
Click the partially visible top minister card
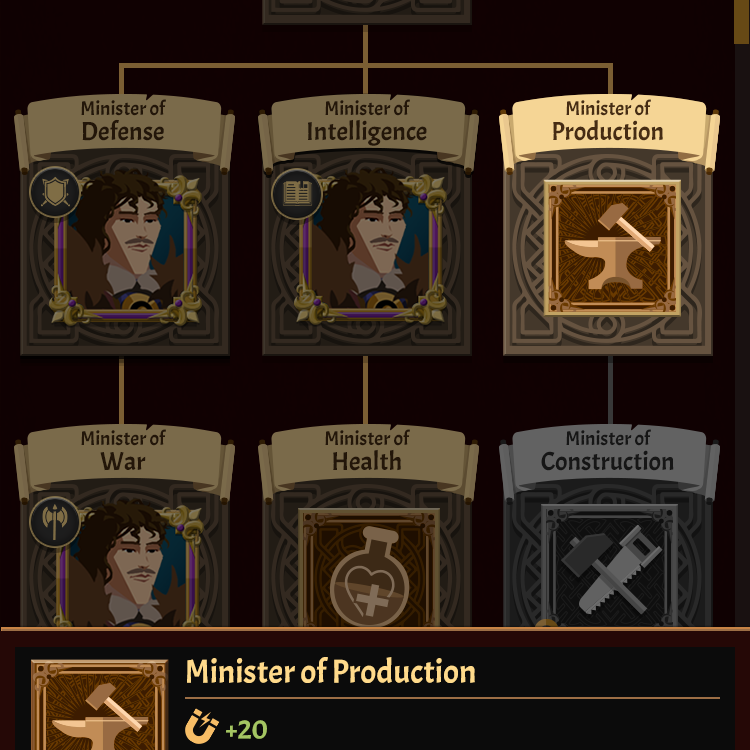(x=367, y=11)
